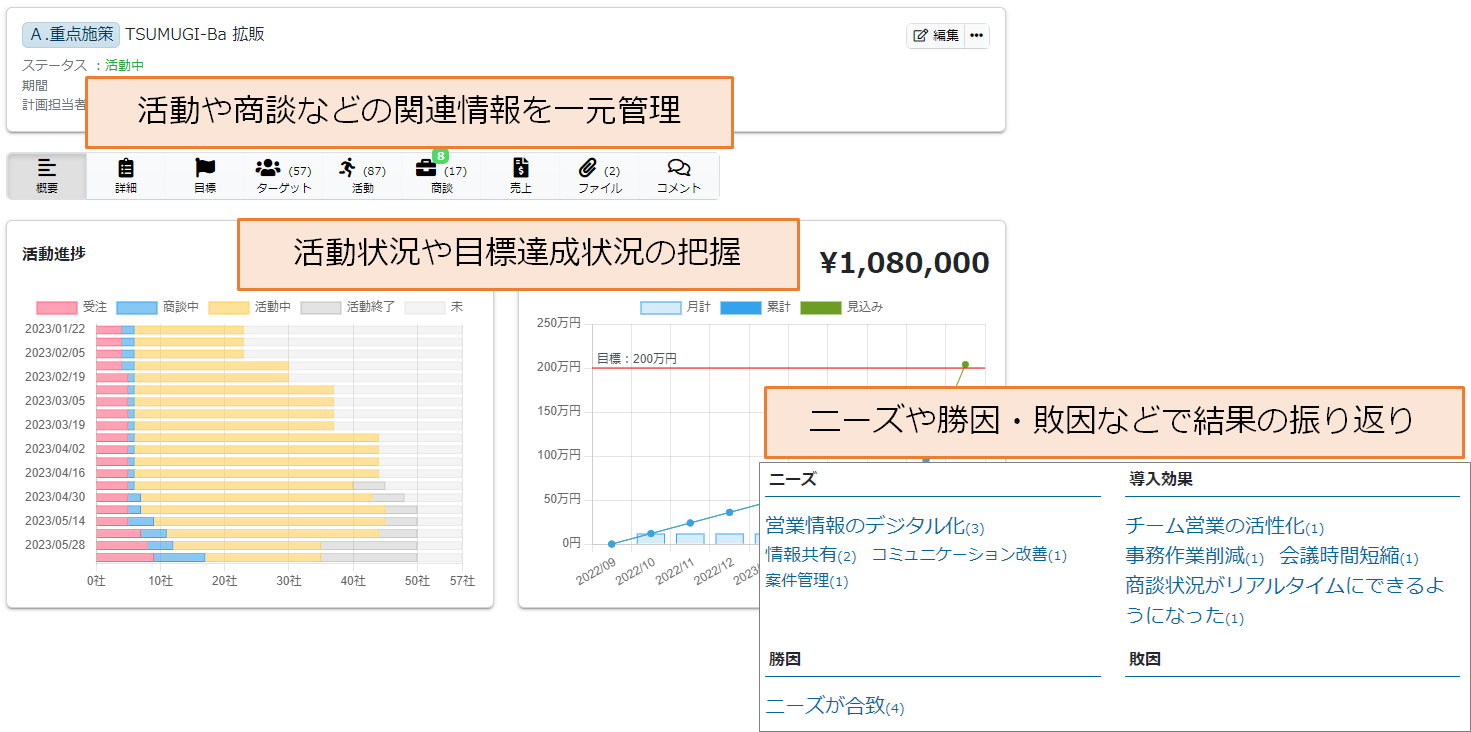Show the コメント tab
The width and height of the screenshot is (1471, 732).
(679, 176)
